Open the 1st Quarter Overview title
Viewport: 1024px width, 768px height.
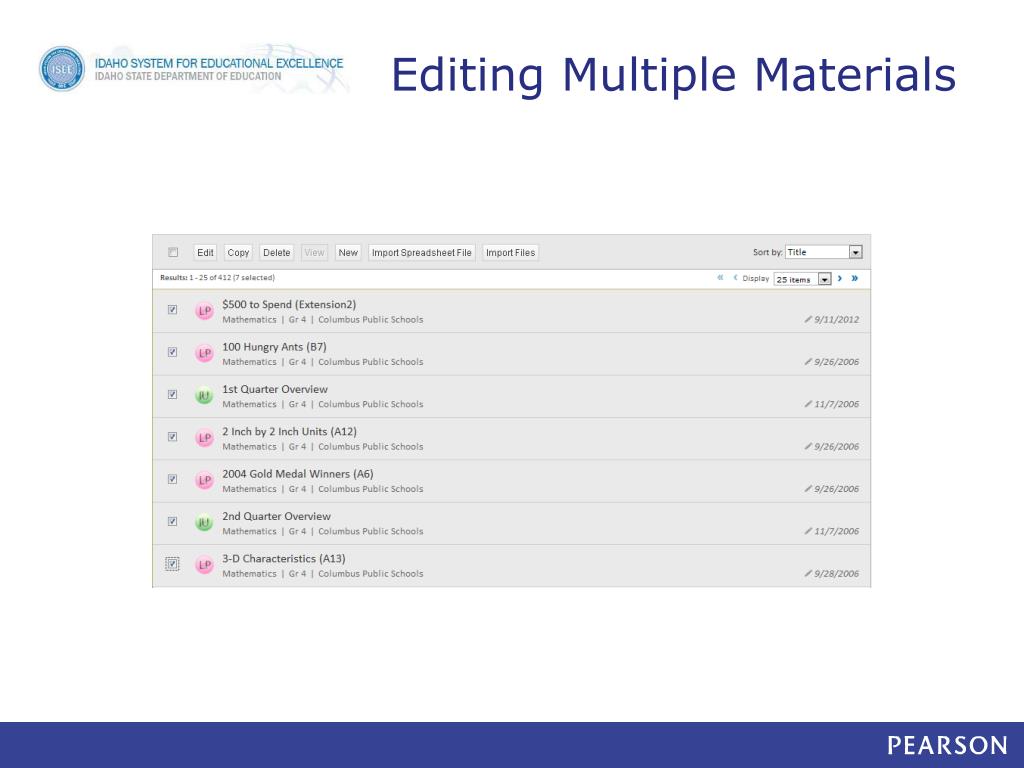275,389
